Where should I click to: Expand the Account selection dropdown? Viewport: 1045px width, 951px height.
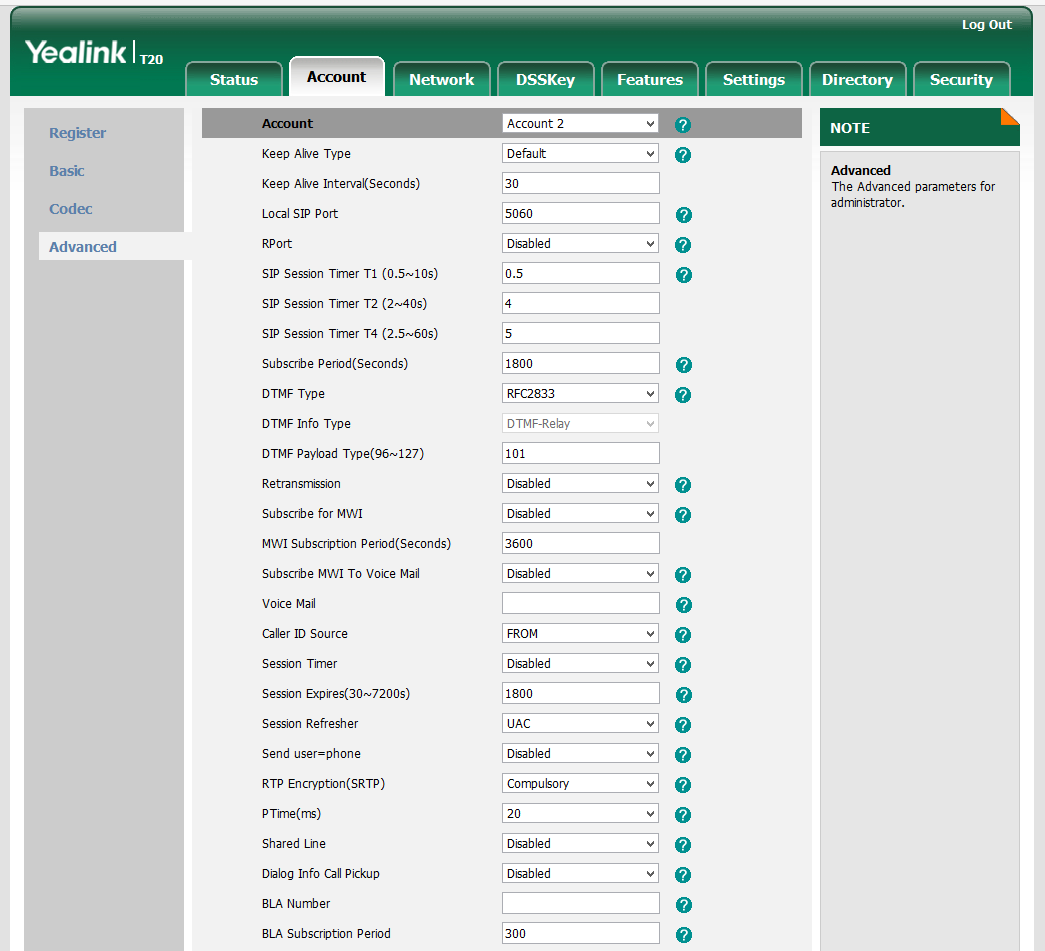point(580,124)
